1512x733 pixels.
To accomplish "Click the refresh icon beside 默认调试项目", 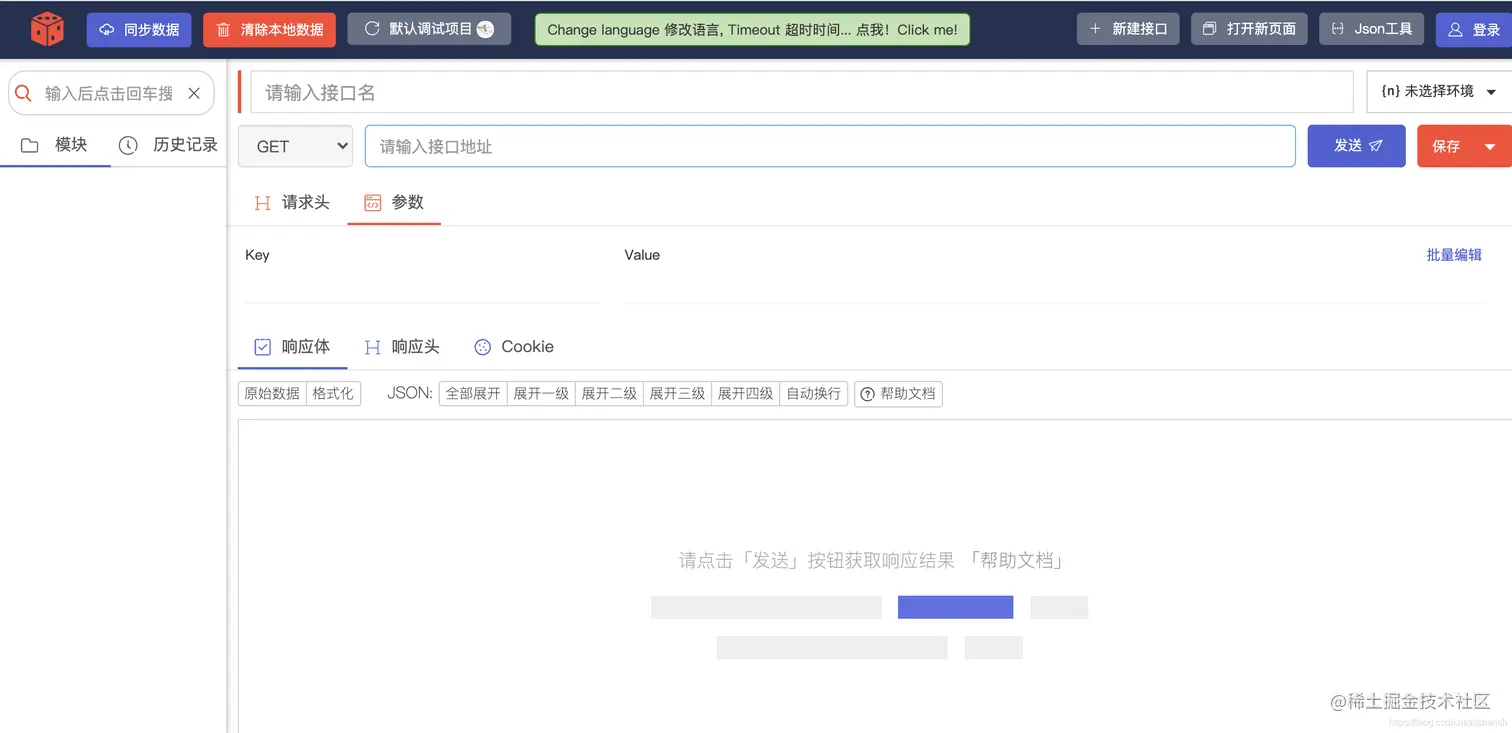I will [x=372, y=29].
